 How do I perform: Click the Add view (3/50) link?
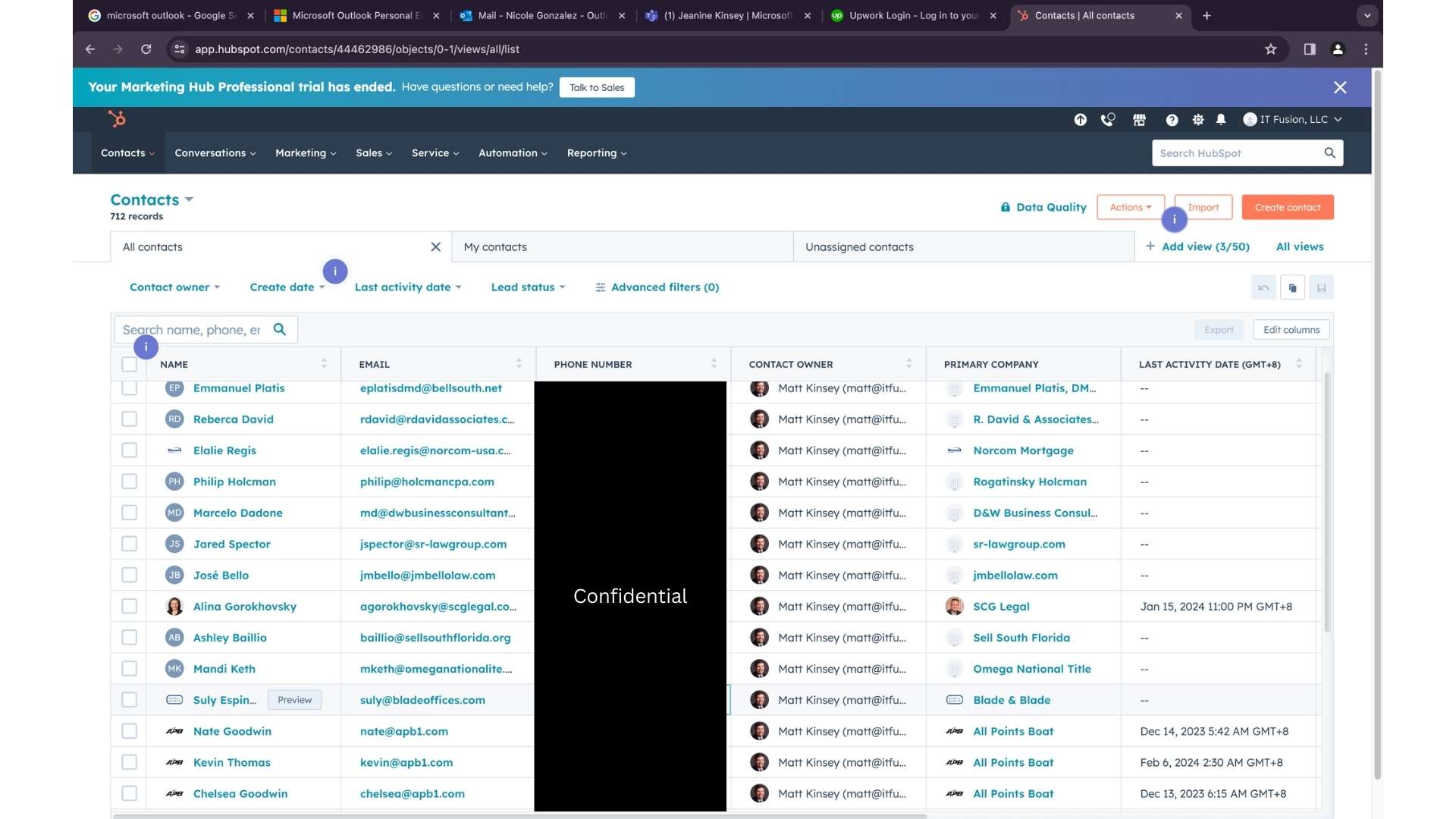tap(1197, 246)
